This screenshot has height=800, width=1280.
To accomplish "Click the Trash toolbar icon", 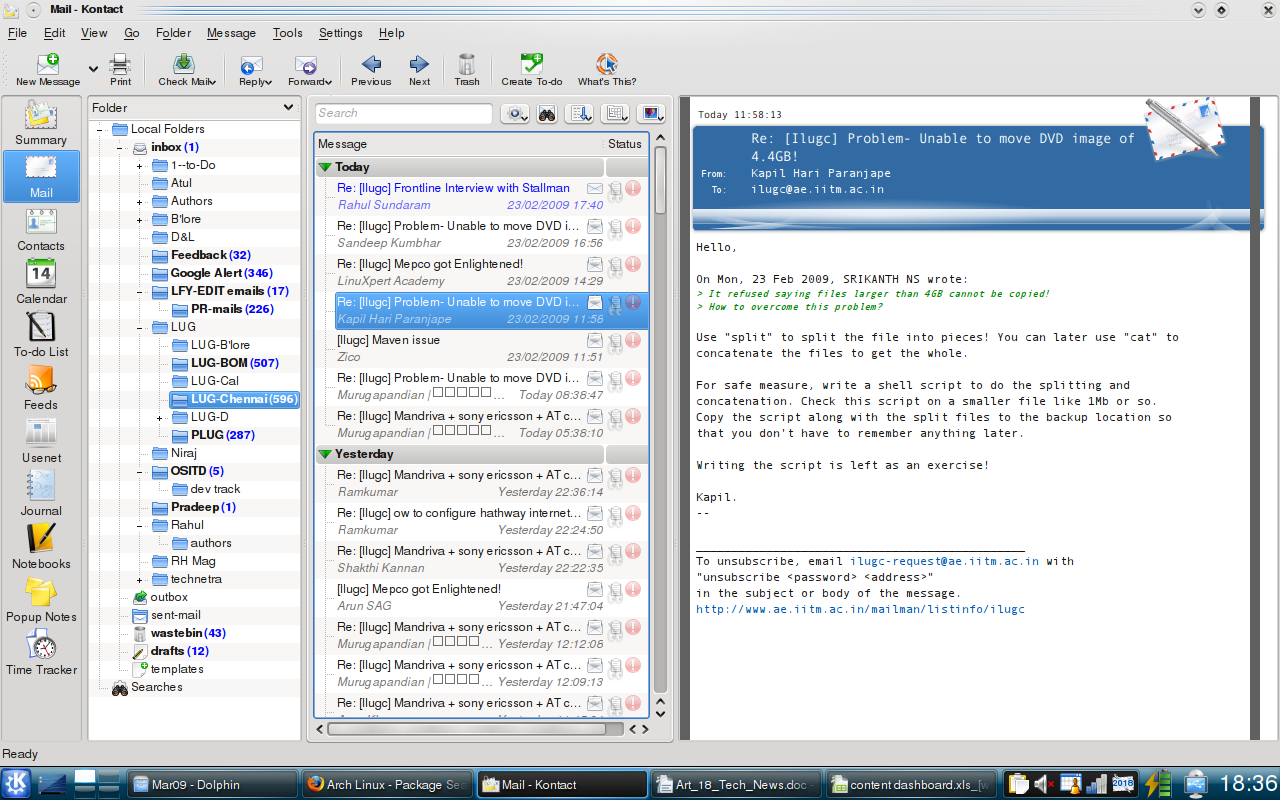I will (466, 66).
